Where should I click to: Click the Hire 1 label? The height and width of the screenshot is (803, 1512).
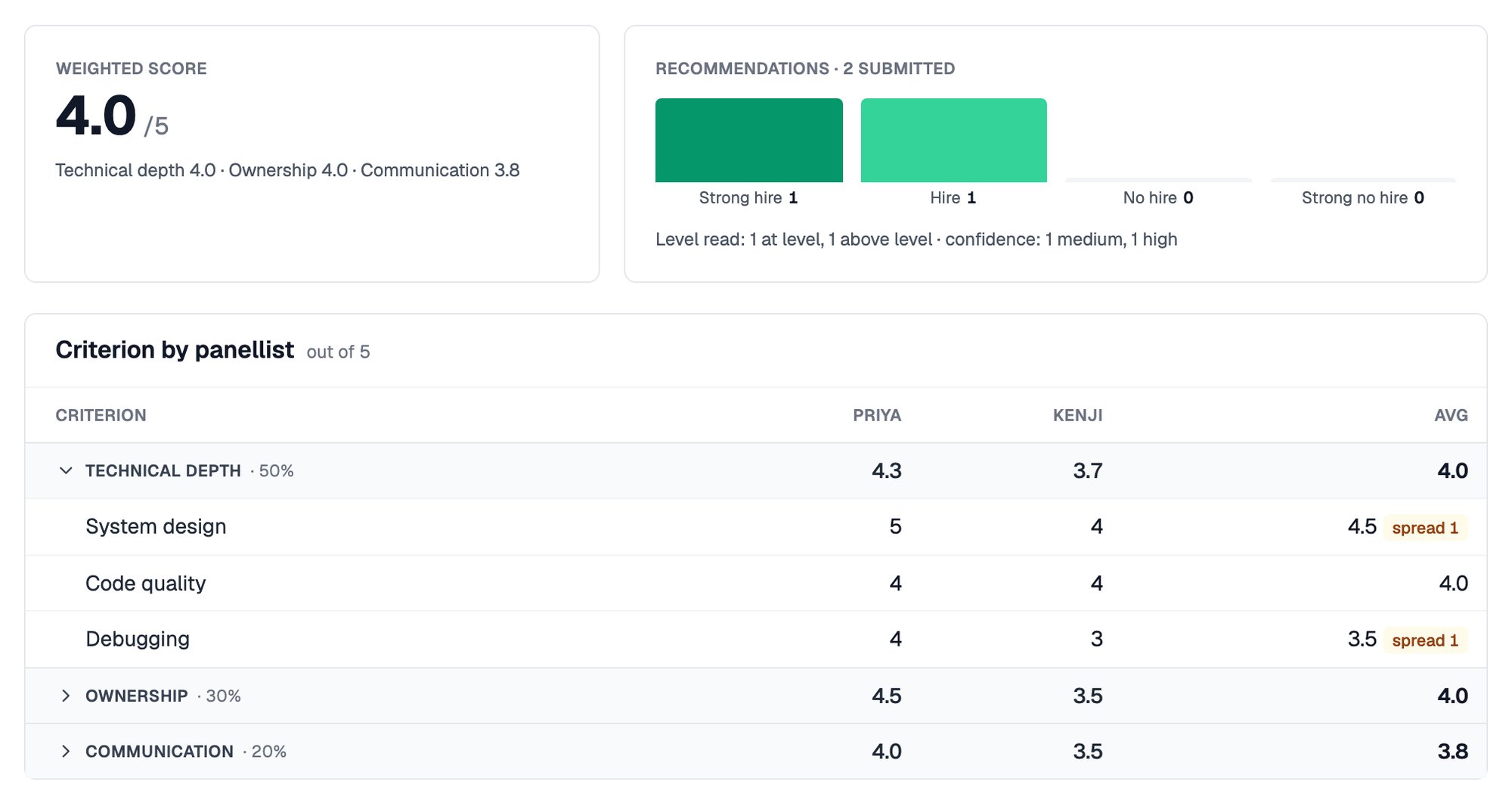pyautogui.click(x=953, y=198)
